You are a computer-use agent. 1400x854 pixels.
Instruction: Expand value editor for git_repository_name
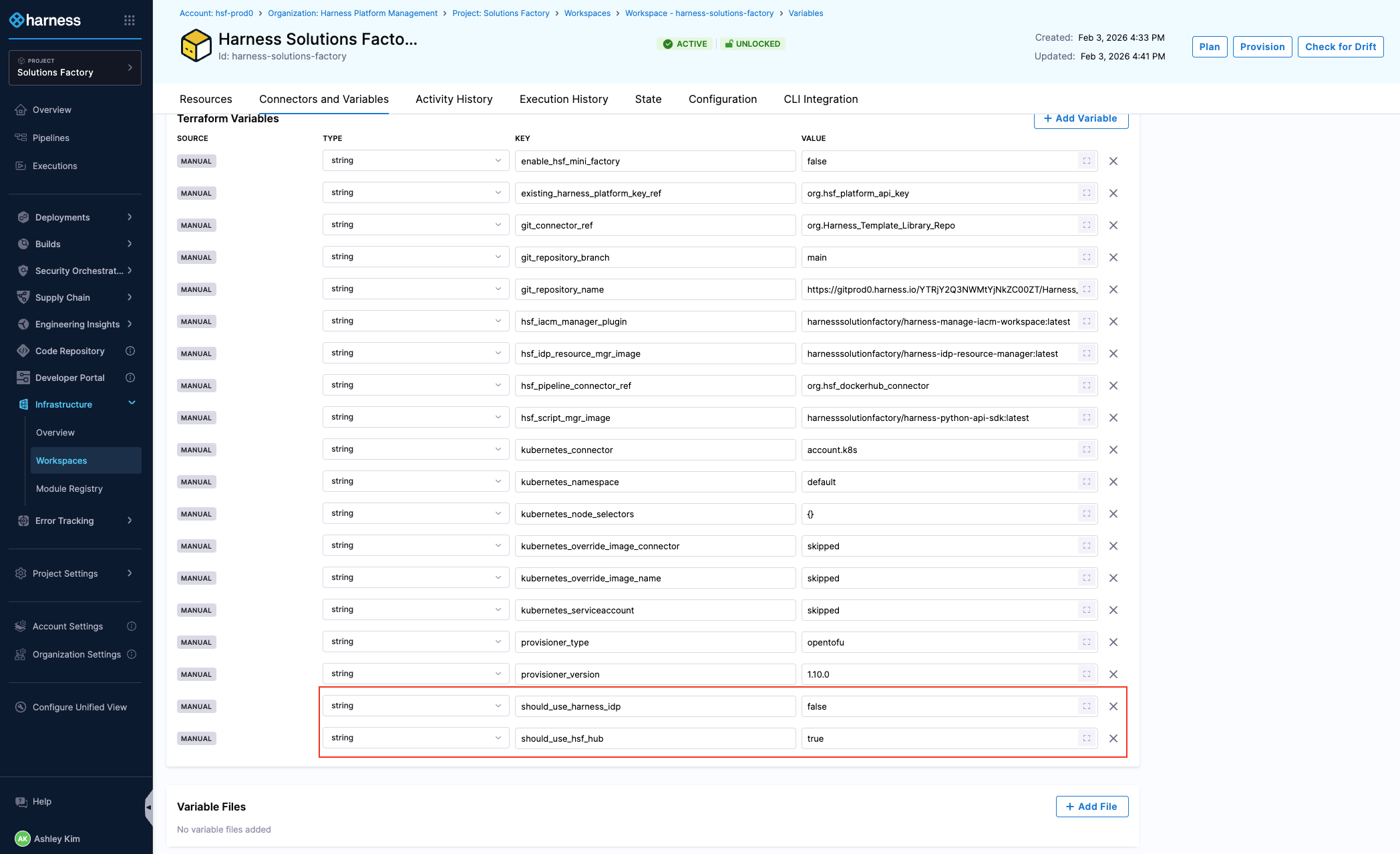coord(1087,289)
